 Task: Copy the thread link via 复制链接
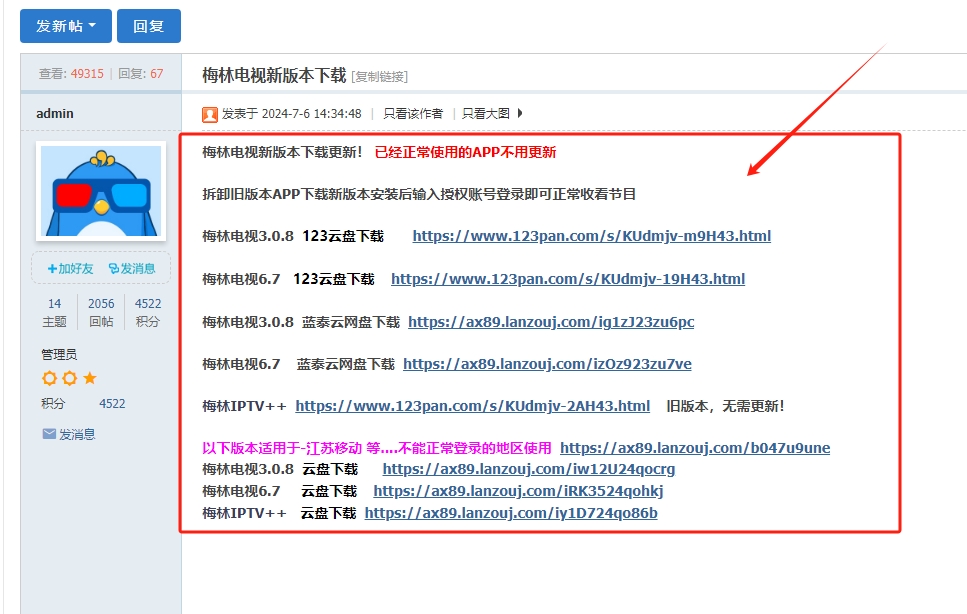(x=380, y=76)
